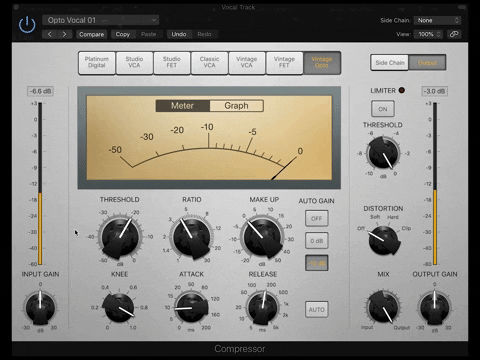Click the Paste button
Screen dimensions: 480x360
click(x=148, y=34)
